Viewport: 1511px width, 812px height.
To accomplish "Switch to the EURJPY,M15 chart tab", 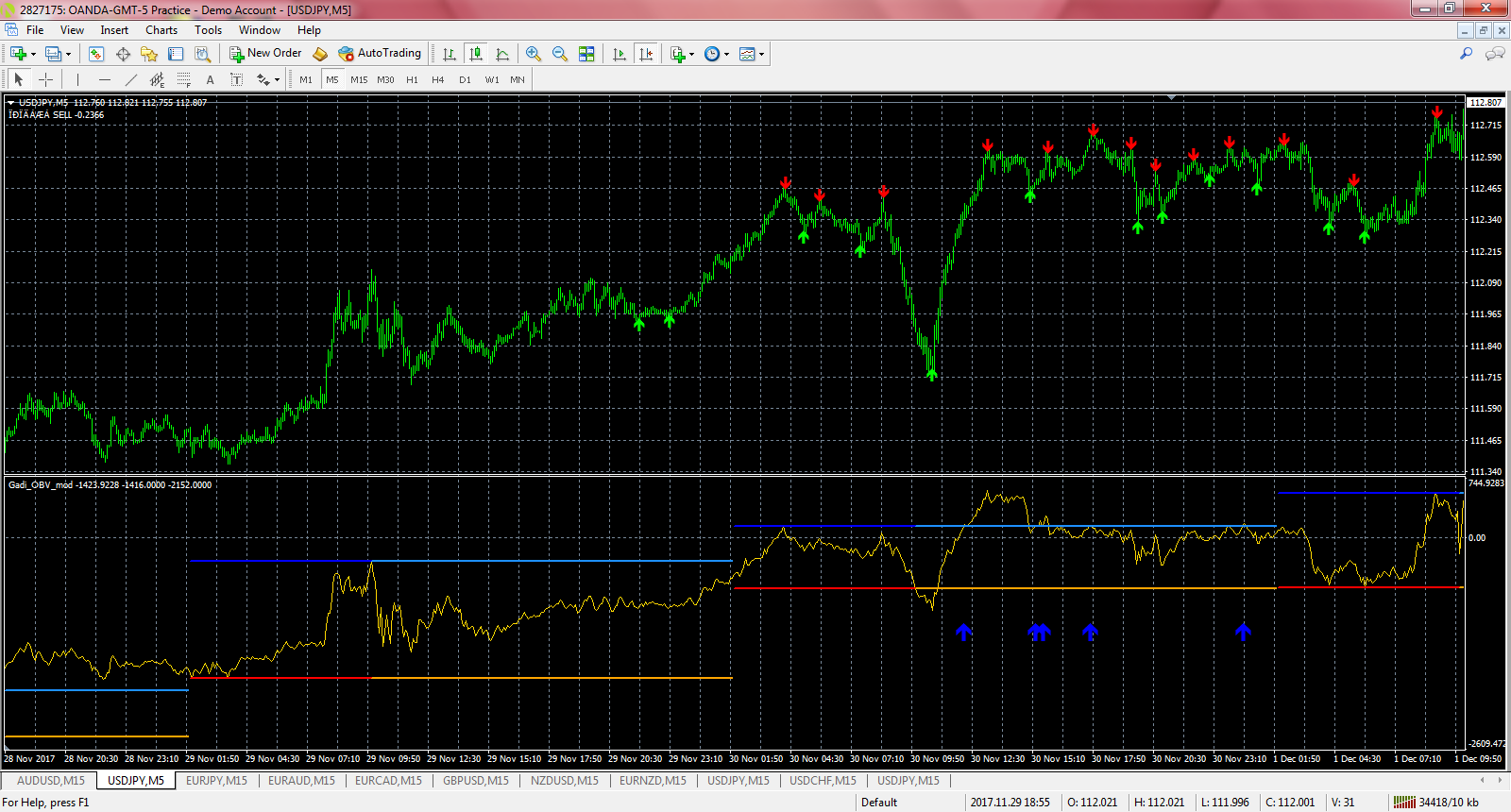I will [216, 781].
